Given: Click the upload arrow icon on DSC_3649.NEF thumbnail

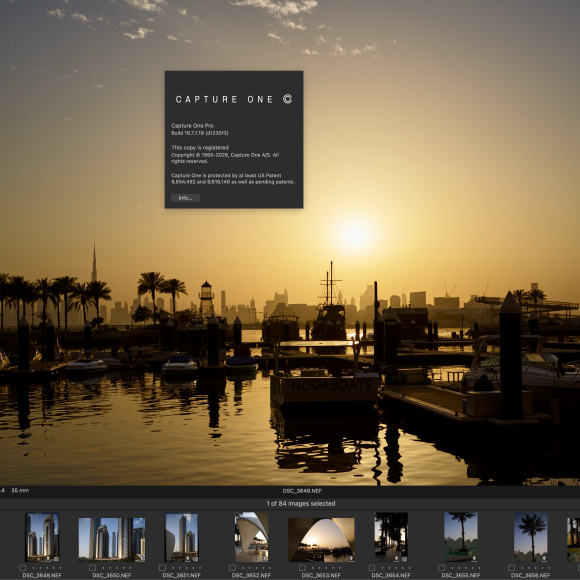Looking at the screenshot, I should click(48, 558).
